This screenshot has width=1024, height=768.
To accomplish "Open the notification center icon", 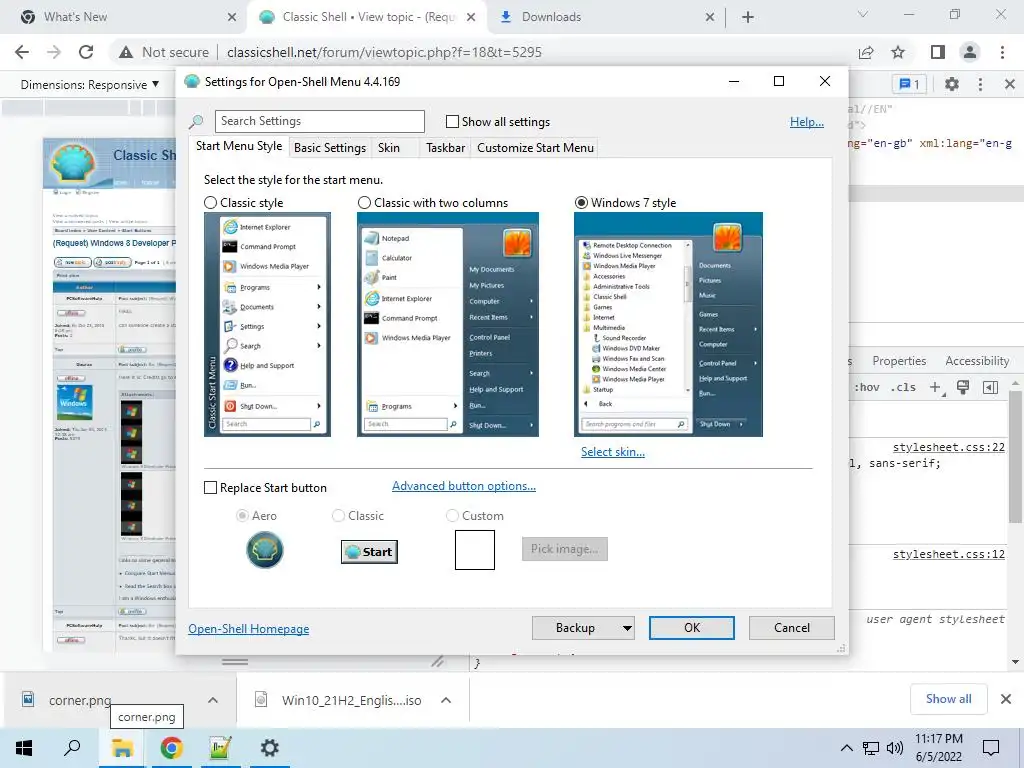I will tap(991, 748).
